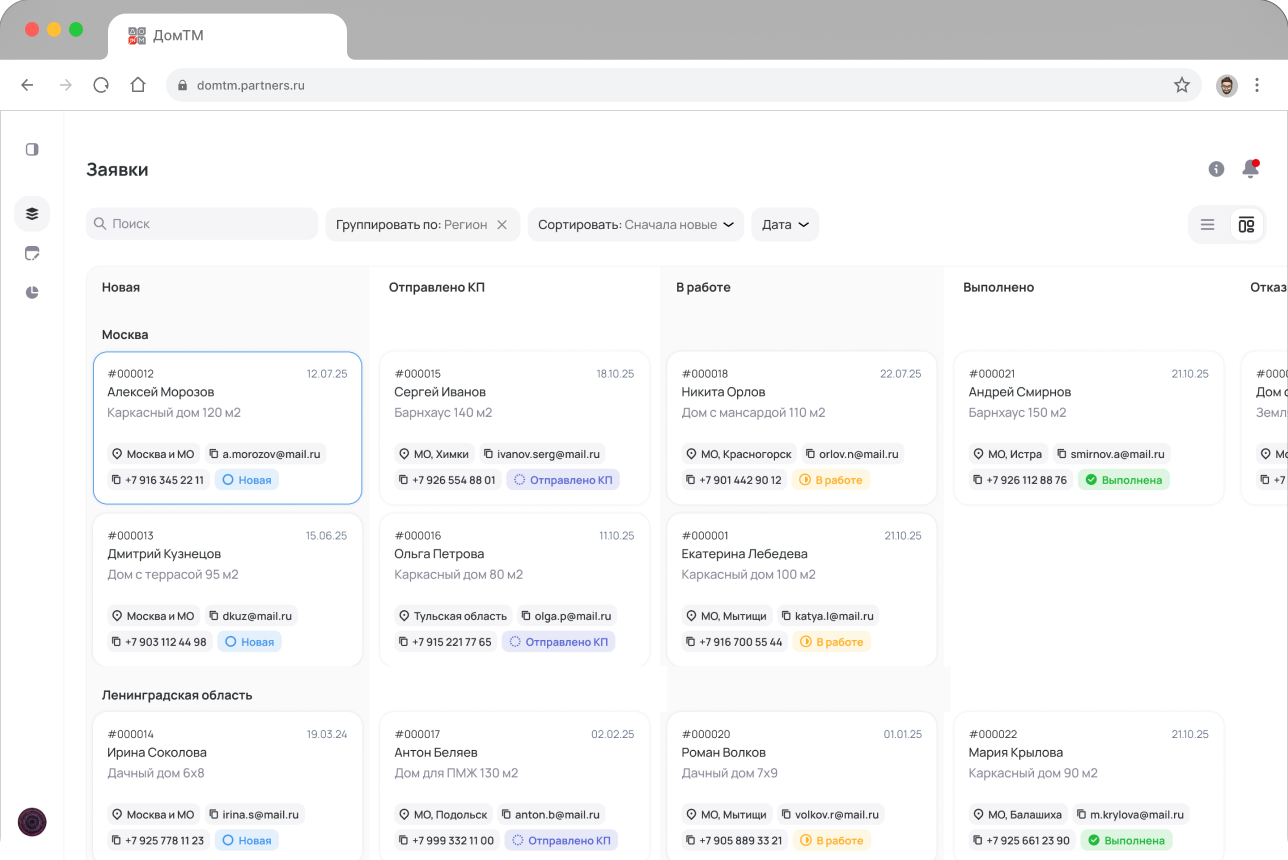Click Выполнена badge on Андрей Смирнов card
This screenshot has height=860, width=1288.
click(x=1124, y=480)
